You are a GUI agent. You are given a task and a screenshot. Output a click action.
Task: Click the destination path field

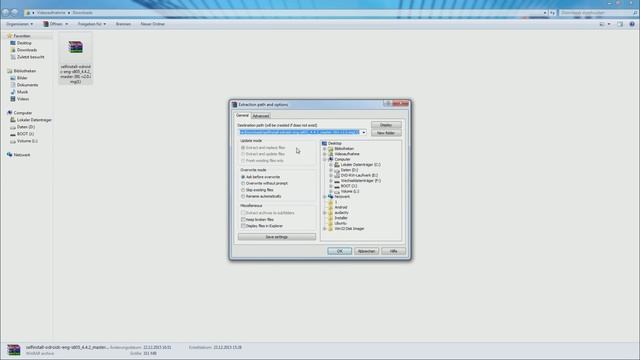[x=300, y=132]
